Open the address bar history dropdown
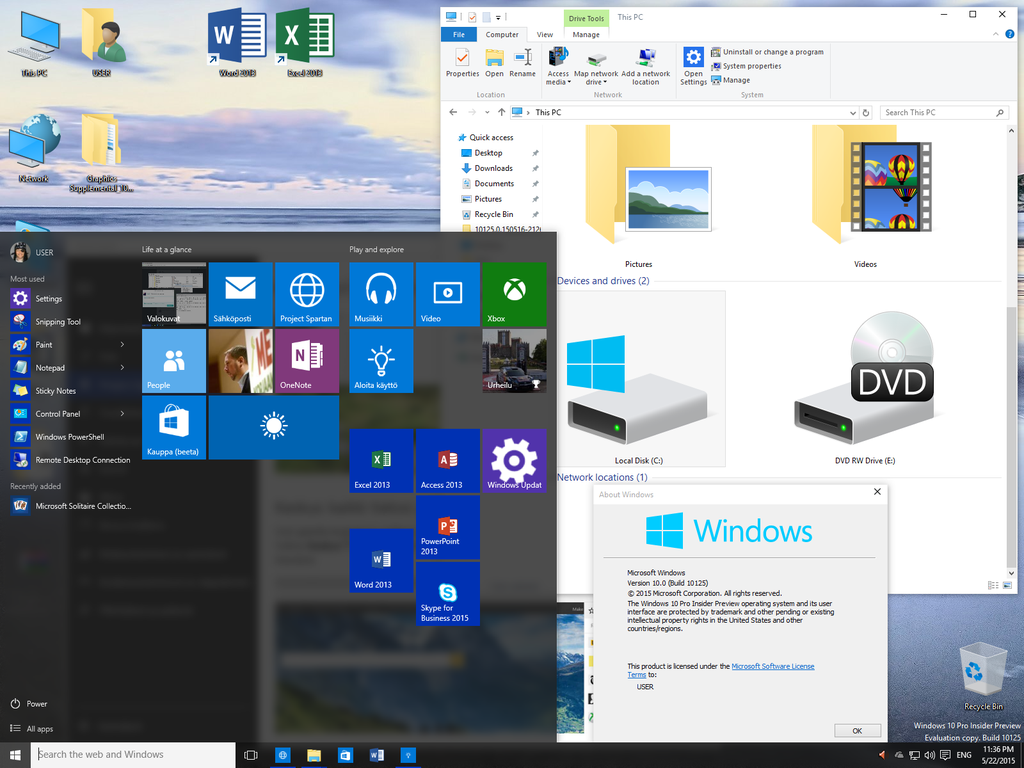The height and width of the screenshot is (768, 1024). [852, 113]
